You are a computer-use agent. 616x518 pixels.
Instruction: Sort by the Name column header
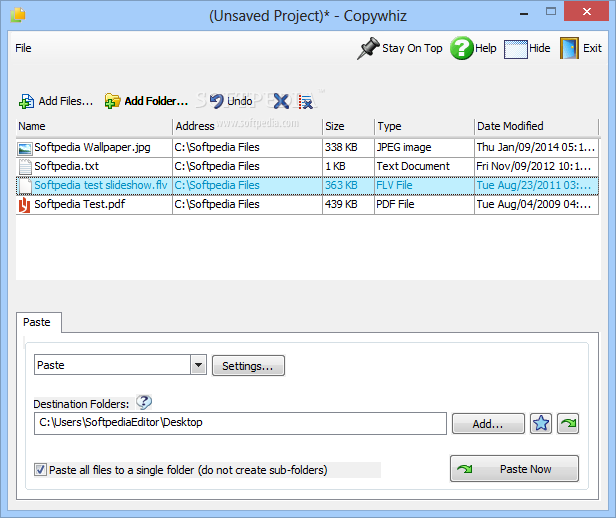(94, 126)
